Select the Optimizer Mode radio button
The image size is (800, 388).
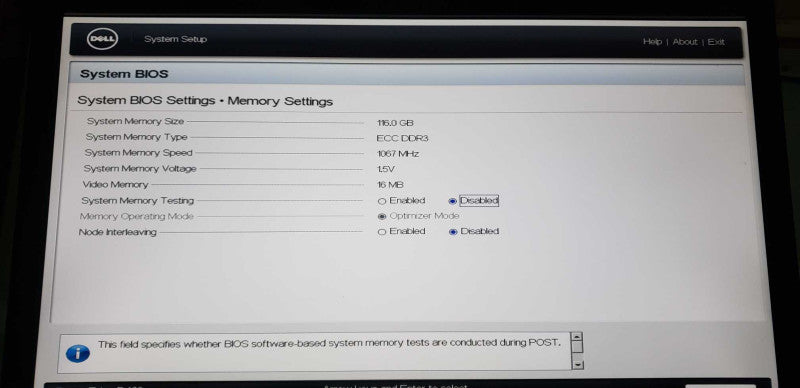tap(382, 216)
